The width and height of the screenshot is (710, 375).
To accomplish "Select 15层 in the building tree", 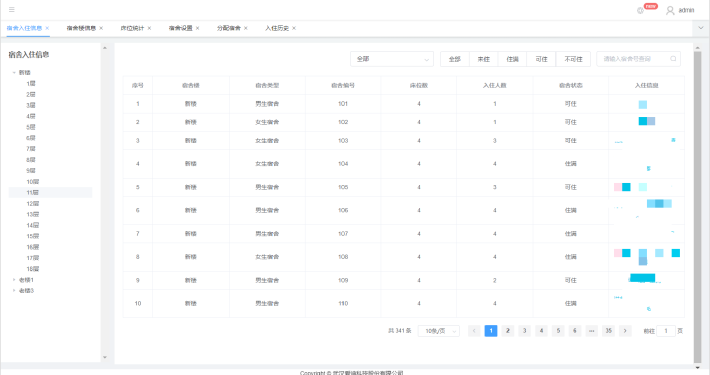I will tap(33, 236).
